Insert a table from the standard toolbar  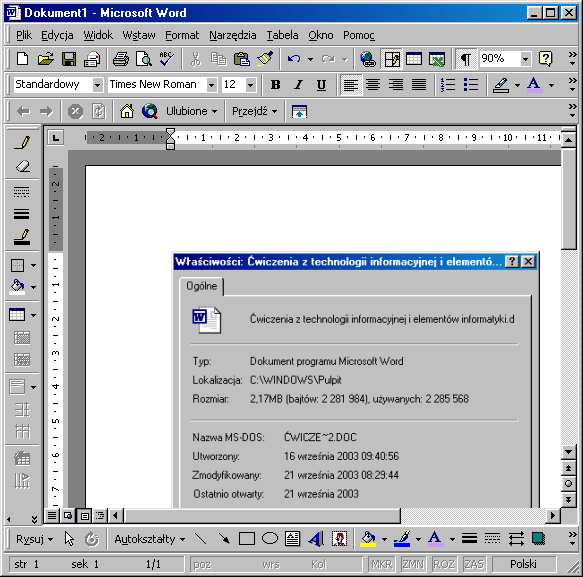414,59
